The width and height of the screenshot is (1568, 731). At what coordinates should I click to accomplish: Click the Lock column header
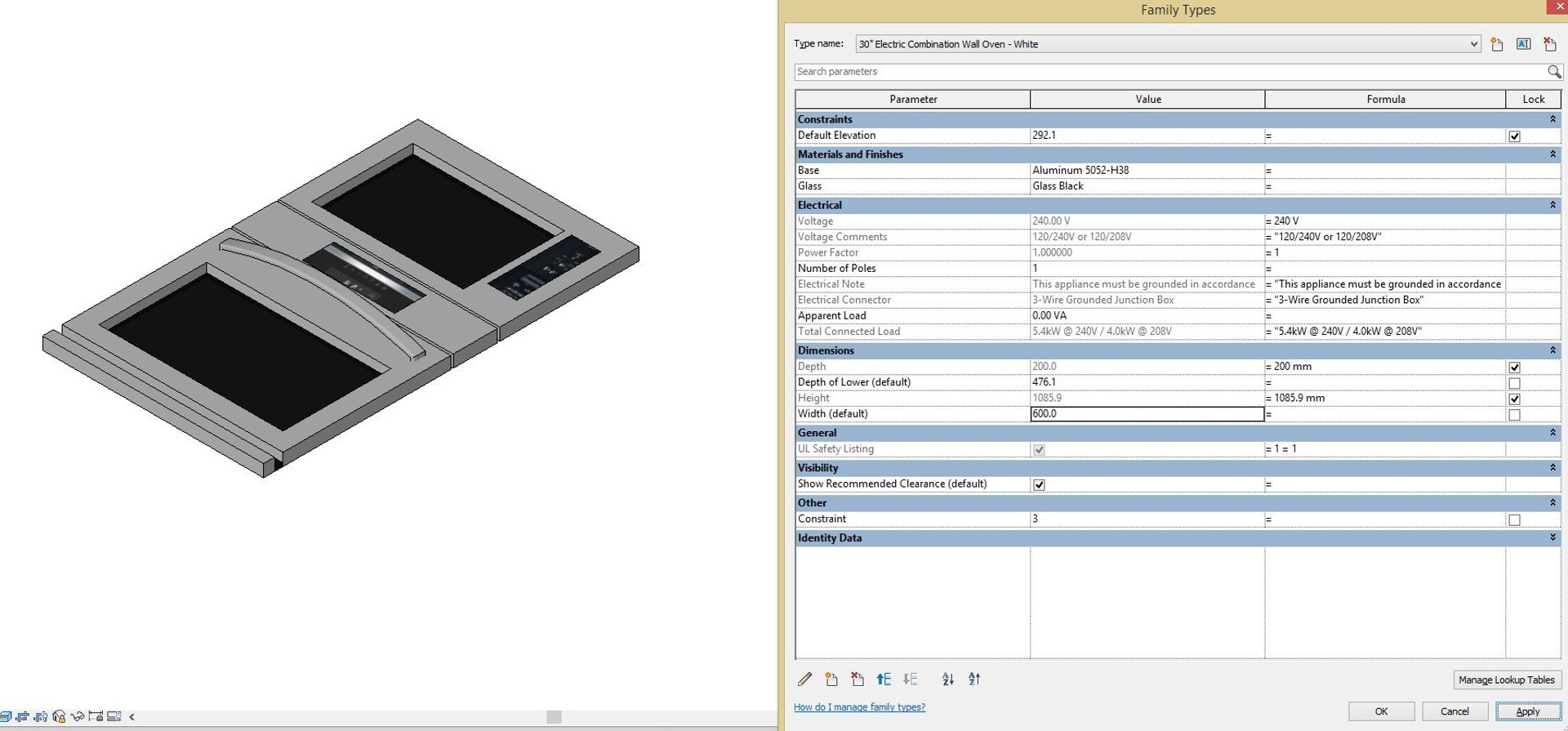click(1533, 100)
